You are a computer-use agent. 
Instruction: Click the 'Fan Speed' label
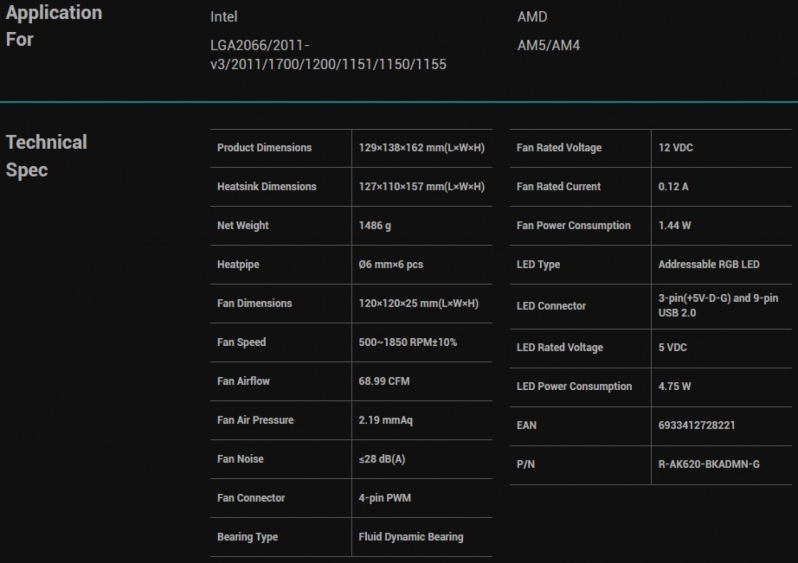coord(241,343)
